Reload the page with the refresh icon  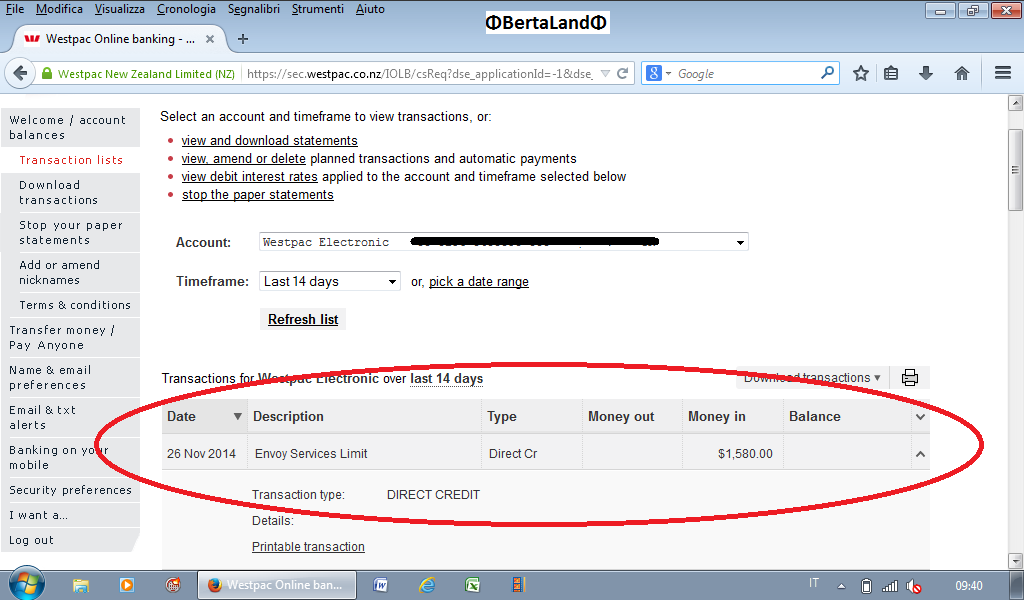coord(623,74)
